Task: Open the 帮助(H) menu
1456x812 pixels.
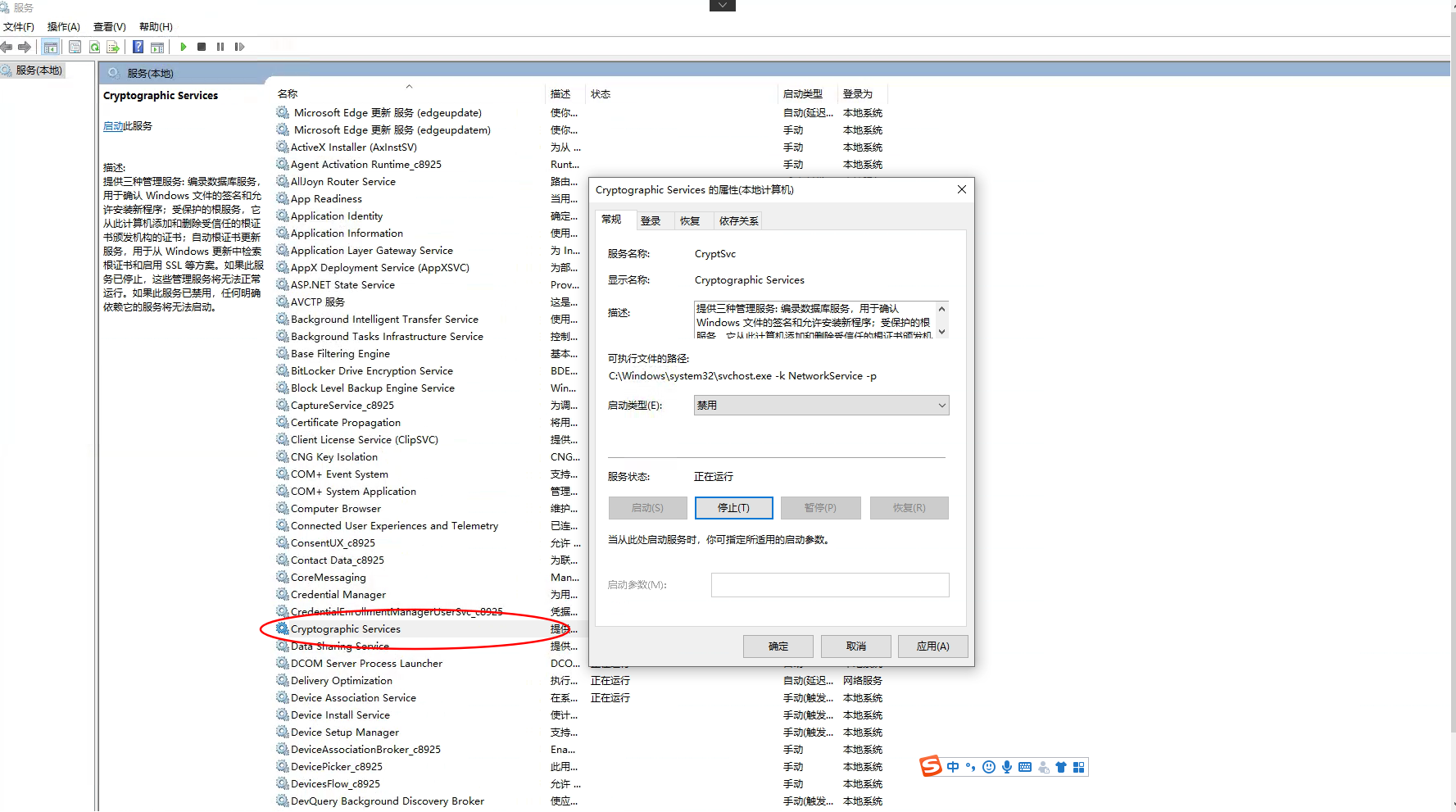Action: click(x=156, y=26)
